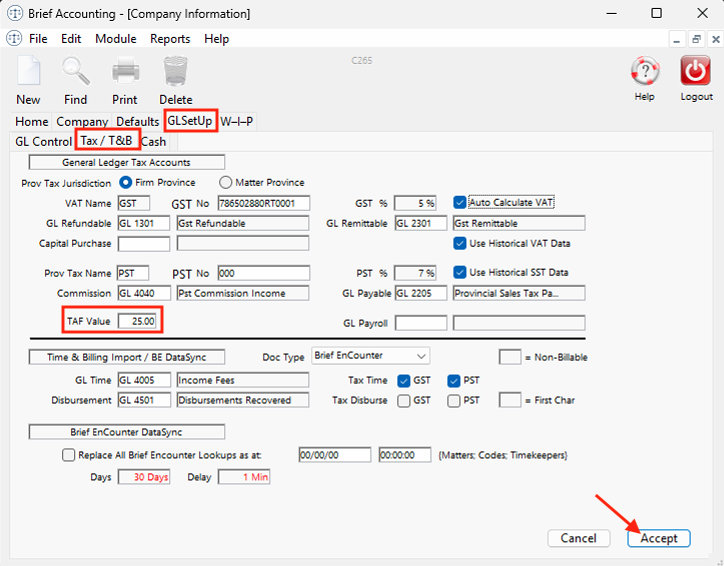Image resolution: width=724 pixels, height=566 pixels.
Task: Click the GST % field
Action: [x=415, y=203]
